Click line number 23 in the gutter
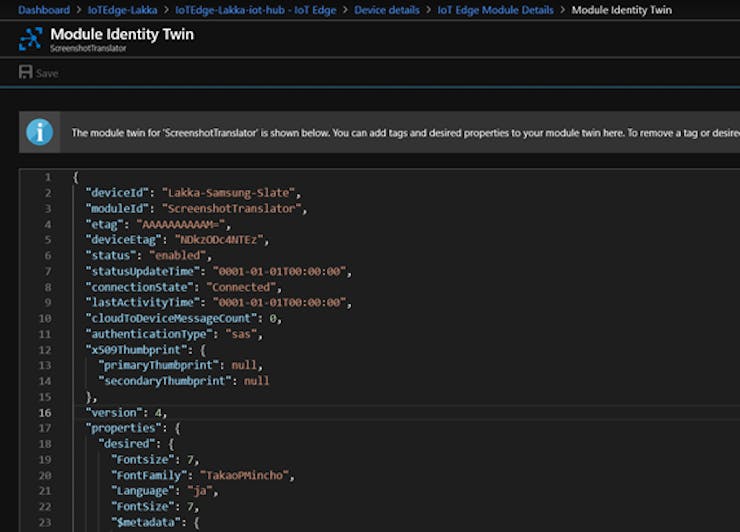The image size is (740, 532). tap(45, 523)
